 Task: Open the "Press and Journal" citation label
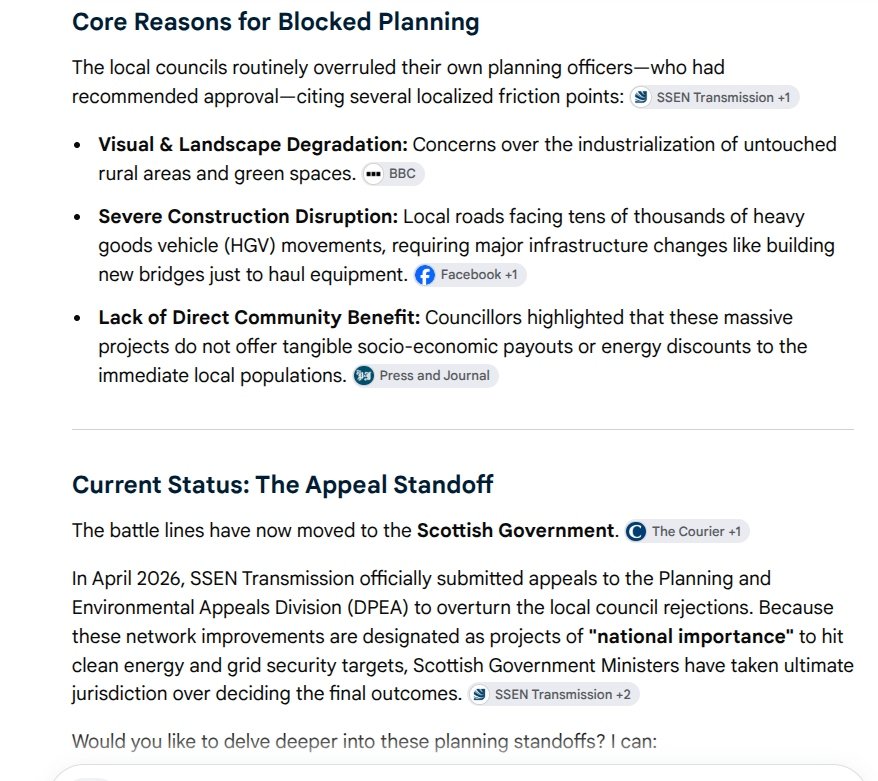435,375
